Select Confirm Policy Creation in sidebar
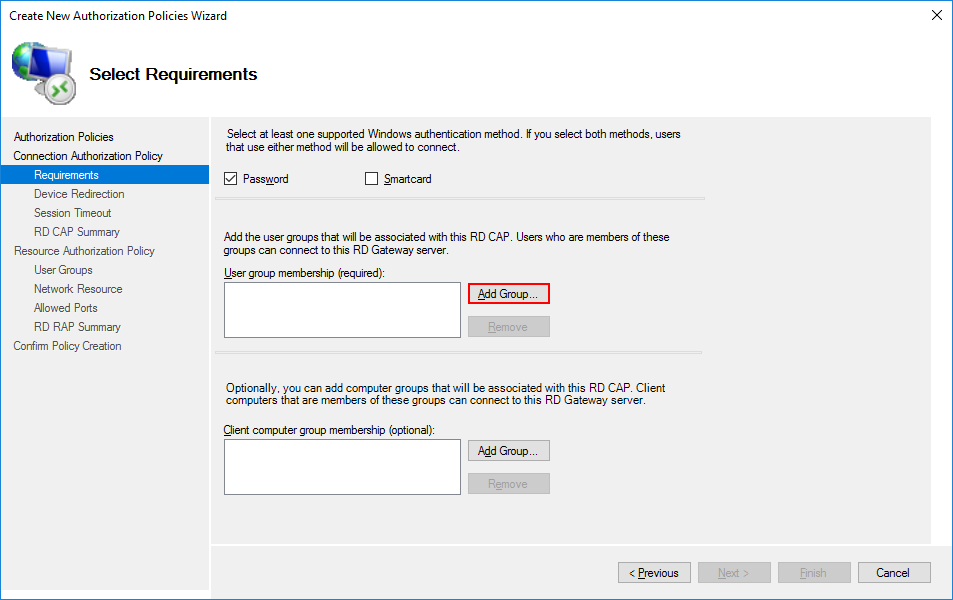 [x=67, y=346]
